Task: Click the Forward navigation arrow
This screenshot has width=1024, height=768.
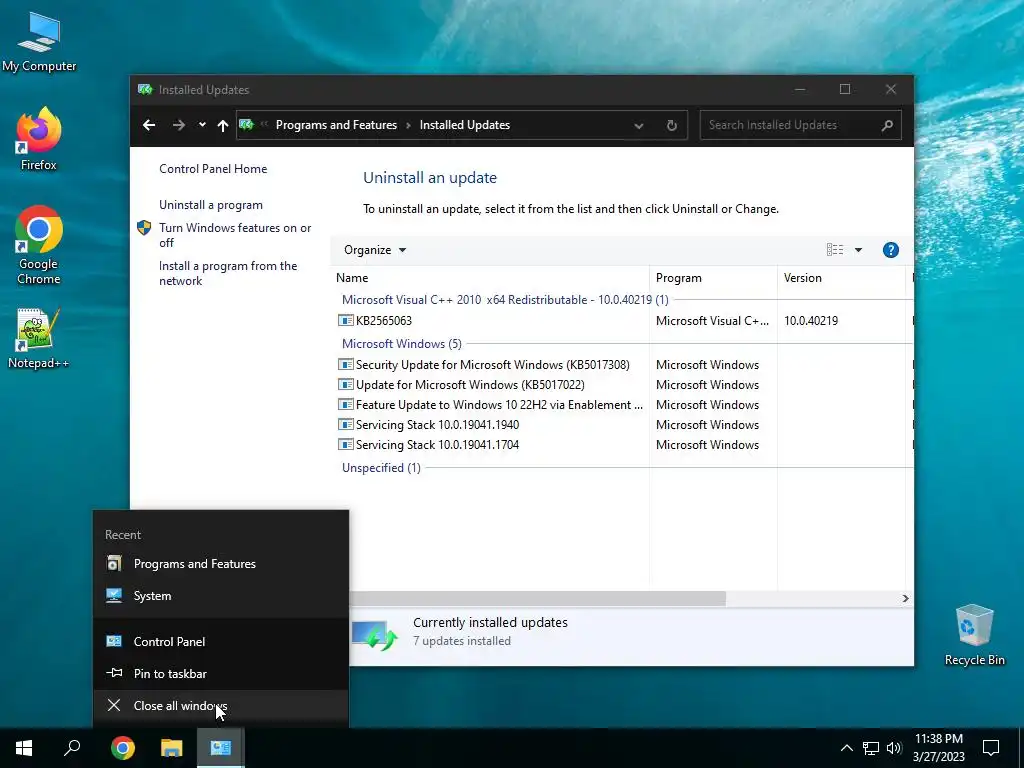Action: coord(178,125)
